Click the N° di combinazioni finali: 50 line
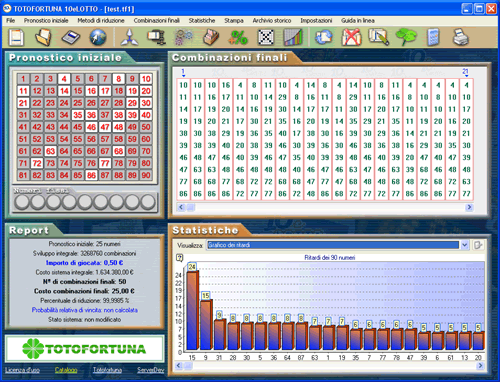 click(x=85, y=282)
